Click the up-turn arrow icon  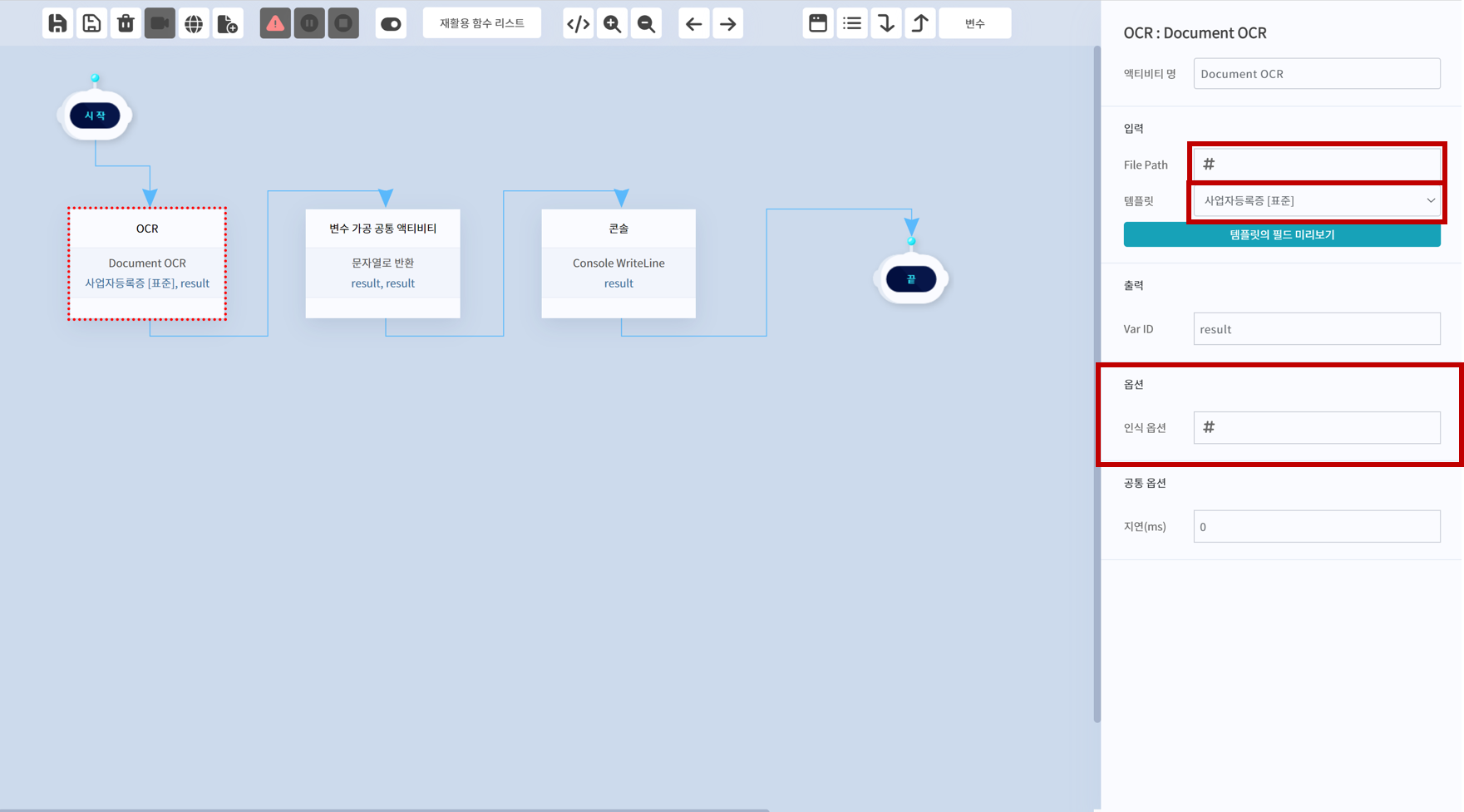pyautogui.click(x=920, y=23)
